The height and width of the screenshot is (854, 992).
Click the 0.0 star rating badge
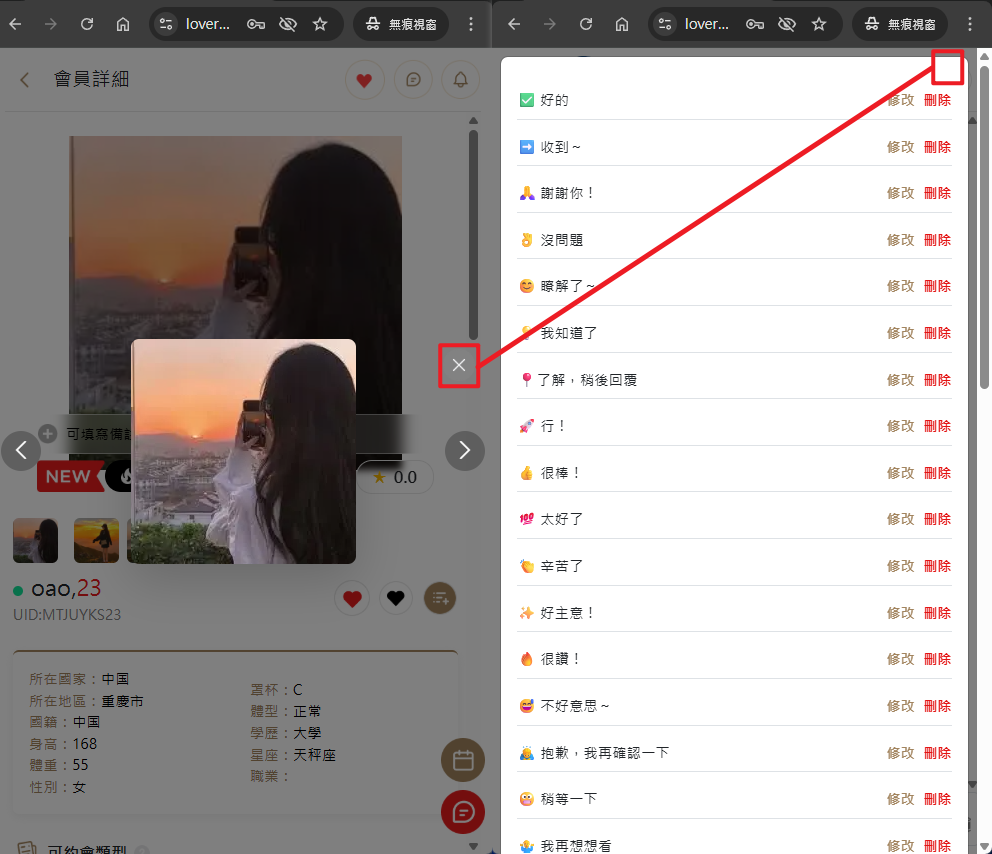tap(395, 477)
